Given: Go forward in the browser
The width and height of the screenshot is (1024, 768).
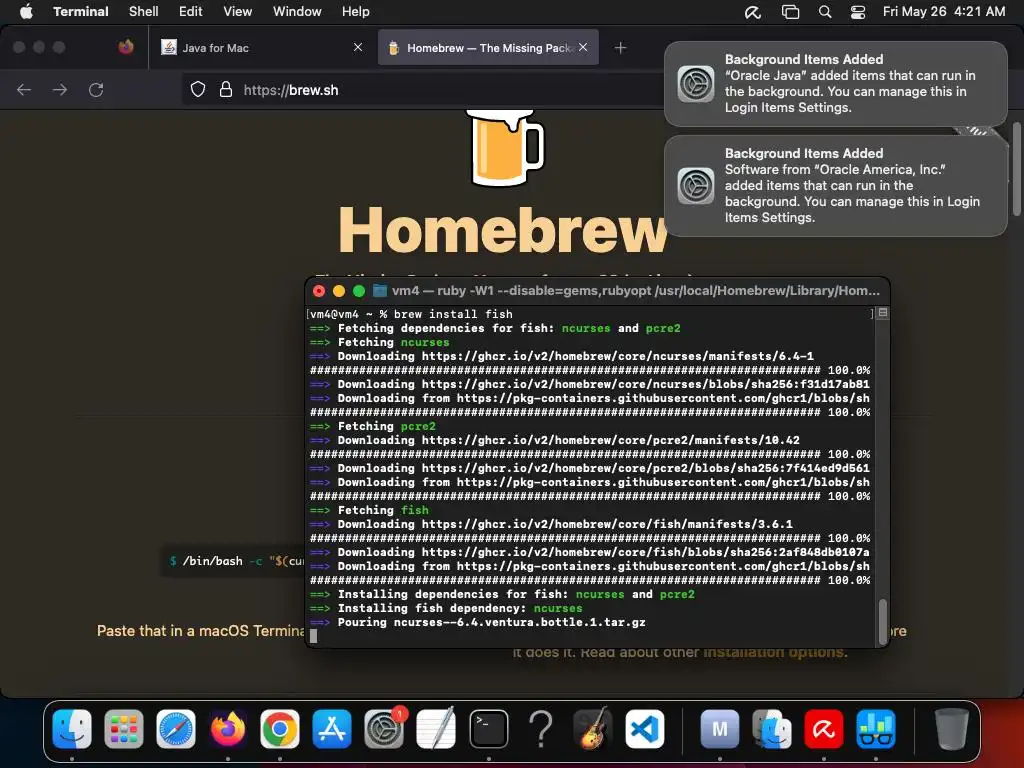Looking at the screenshot, I should (x=60, y=89).
